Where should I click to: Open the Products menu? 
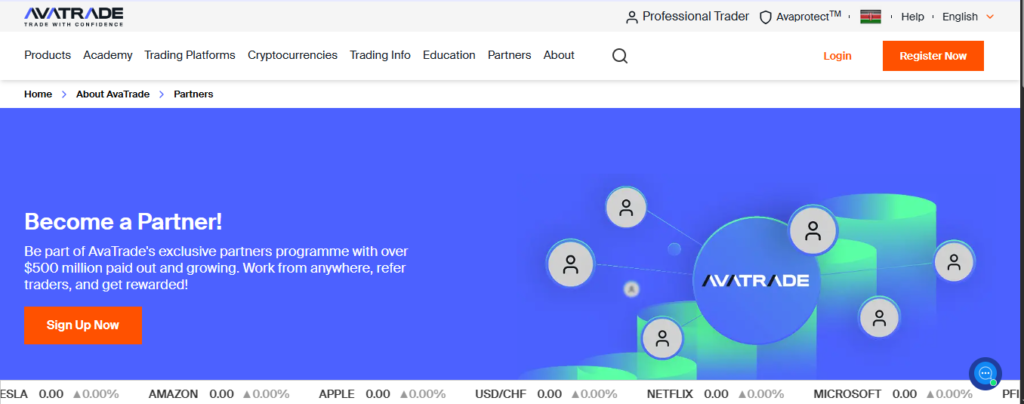[x=47, y=55]
